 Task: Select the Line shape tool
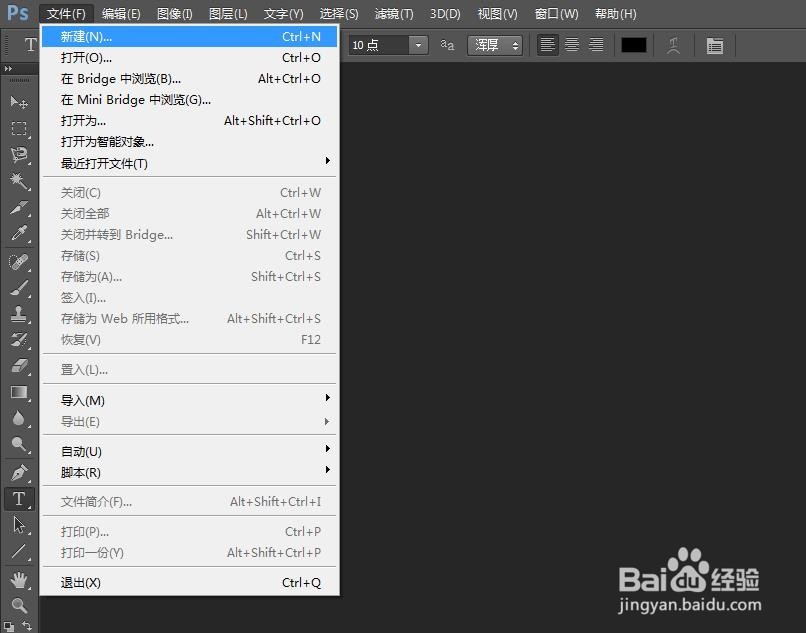click(x=19, y=551)
